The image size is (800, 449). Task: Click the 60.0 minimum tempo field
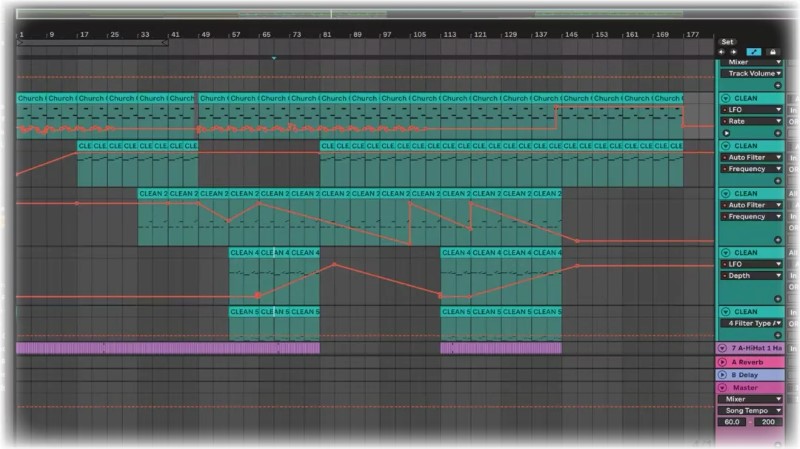(732, 422)
